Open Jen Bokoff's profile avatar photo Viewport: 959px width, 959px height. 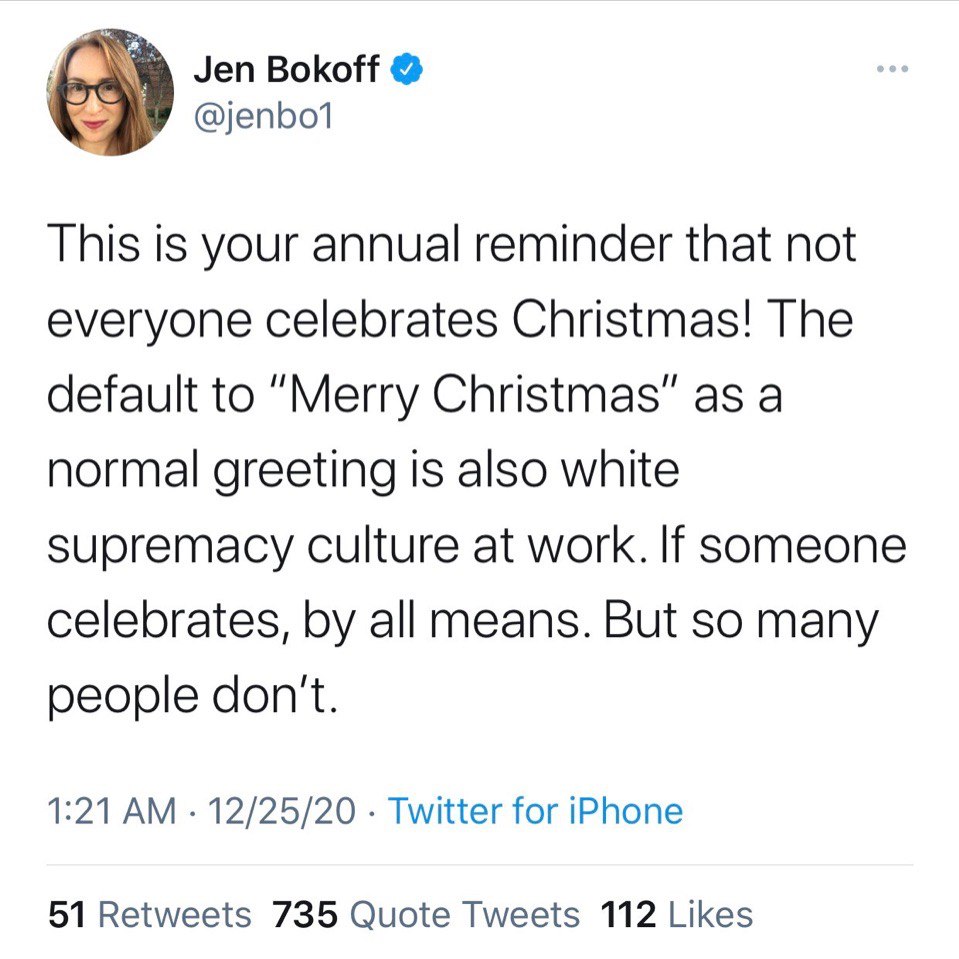[x=110, y=92]
